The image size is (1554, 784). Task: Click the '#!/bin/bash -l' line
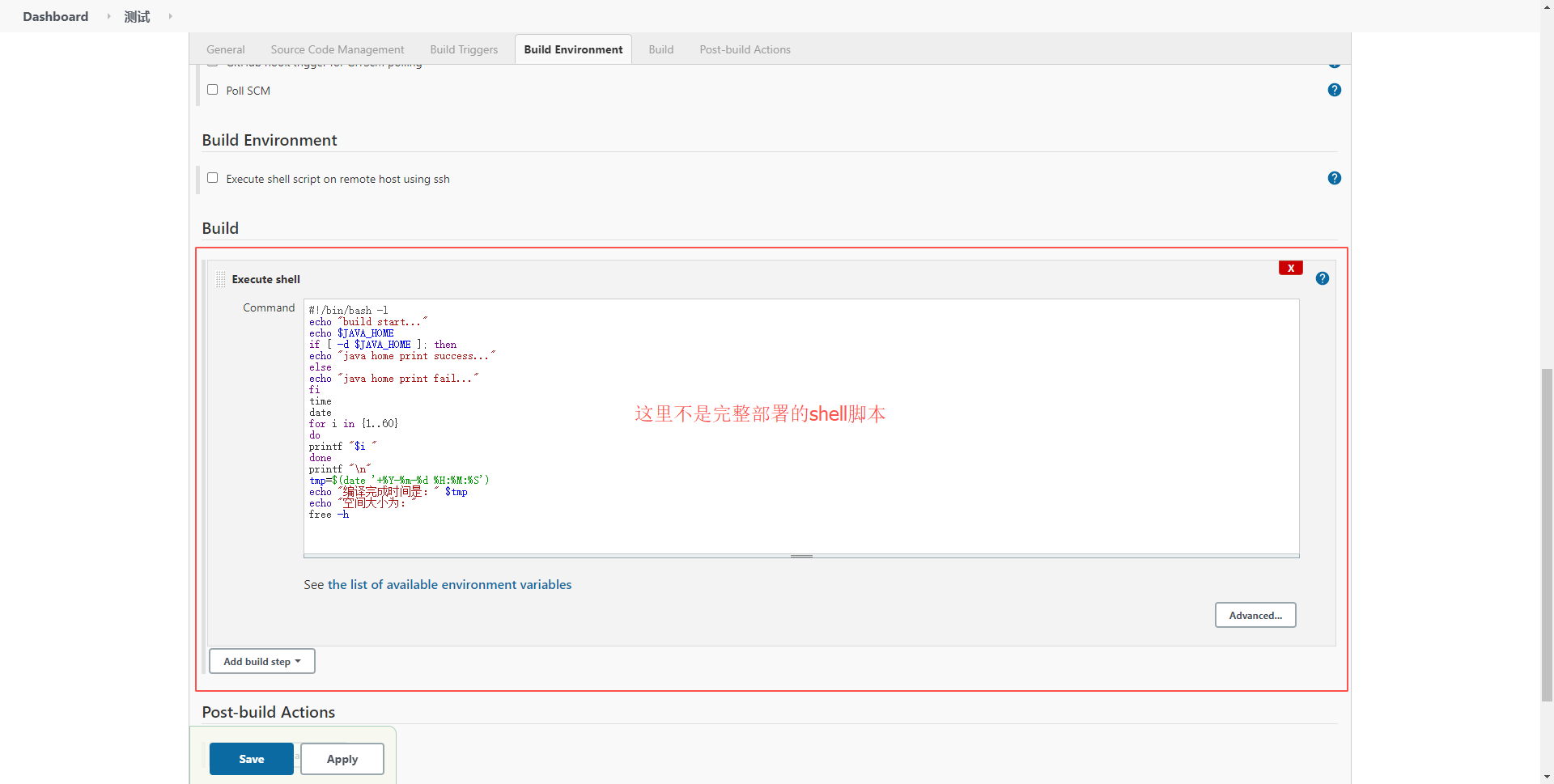pyautogui.click(x=348, y=310)
